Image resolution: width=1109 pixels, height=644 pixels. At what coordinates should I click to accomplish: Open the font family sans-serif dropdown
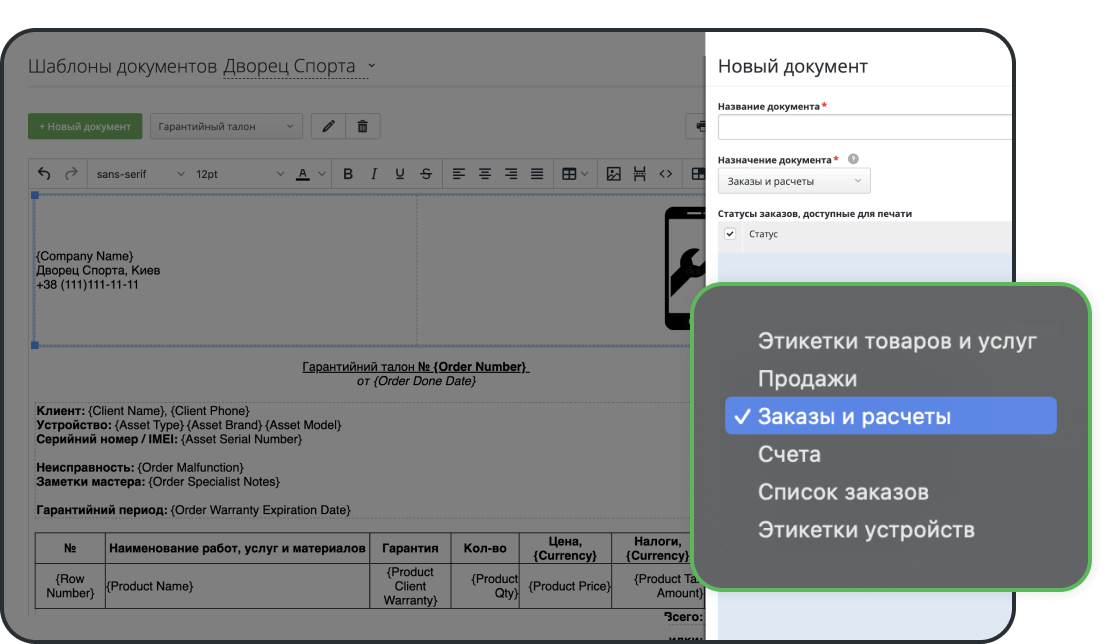click(x=140, y=174)
